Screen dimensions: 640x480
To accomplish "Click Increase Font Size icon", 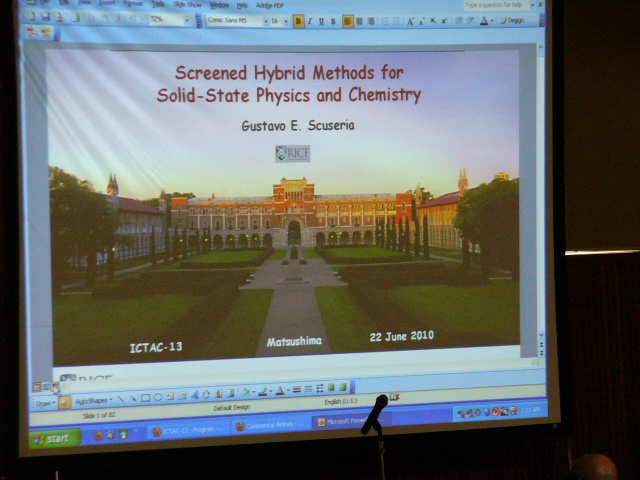I will [410, 21].
